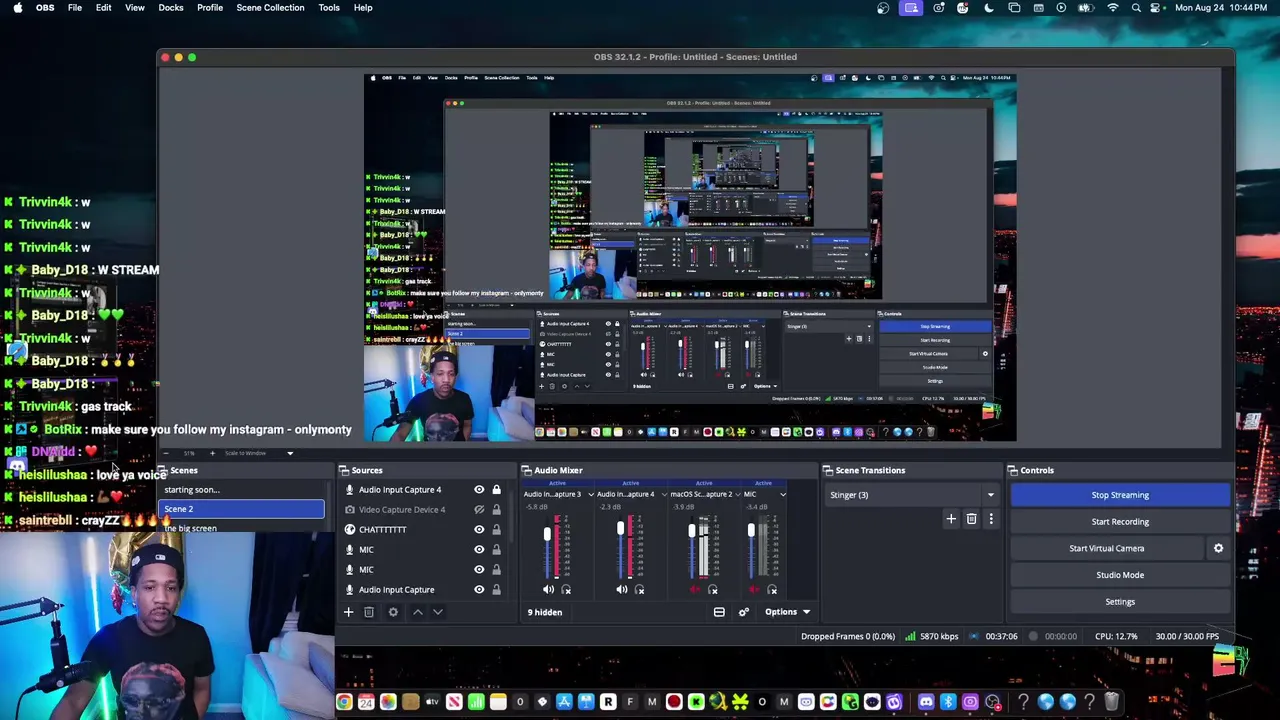Toggle lock on Video Capture Device 4

[x=496, y=510]
